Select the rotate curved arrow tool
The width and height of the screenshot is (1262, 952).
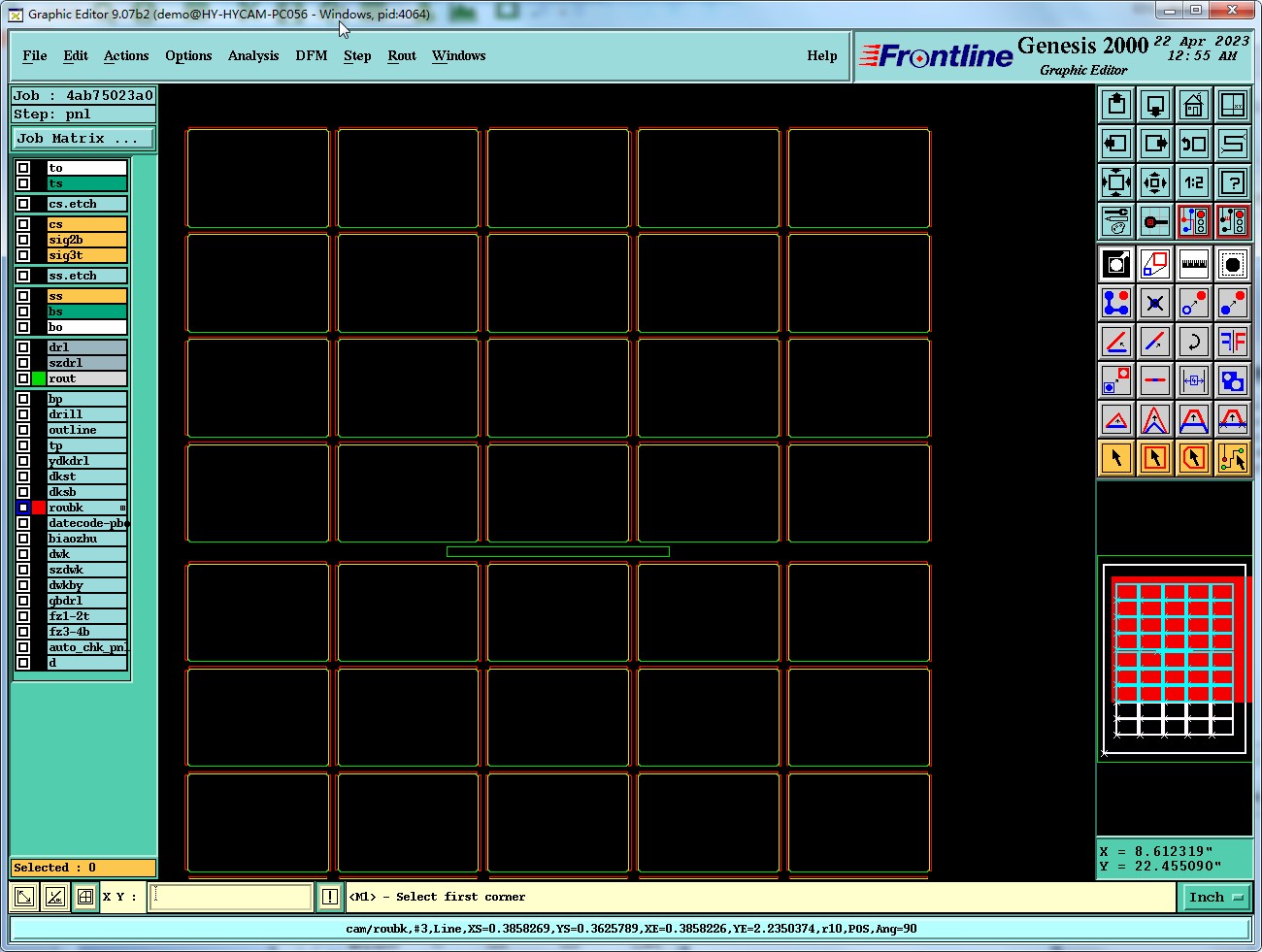(1194, 342)
